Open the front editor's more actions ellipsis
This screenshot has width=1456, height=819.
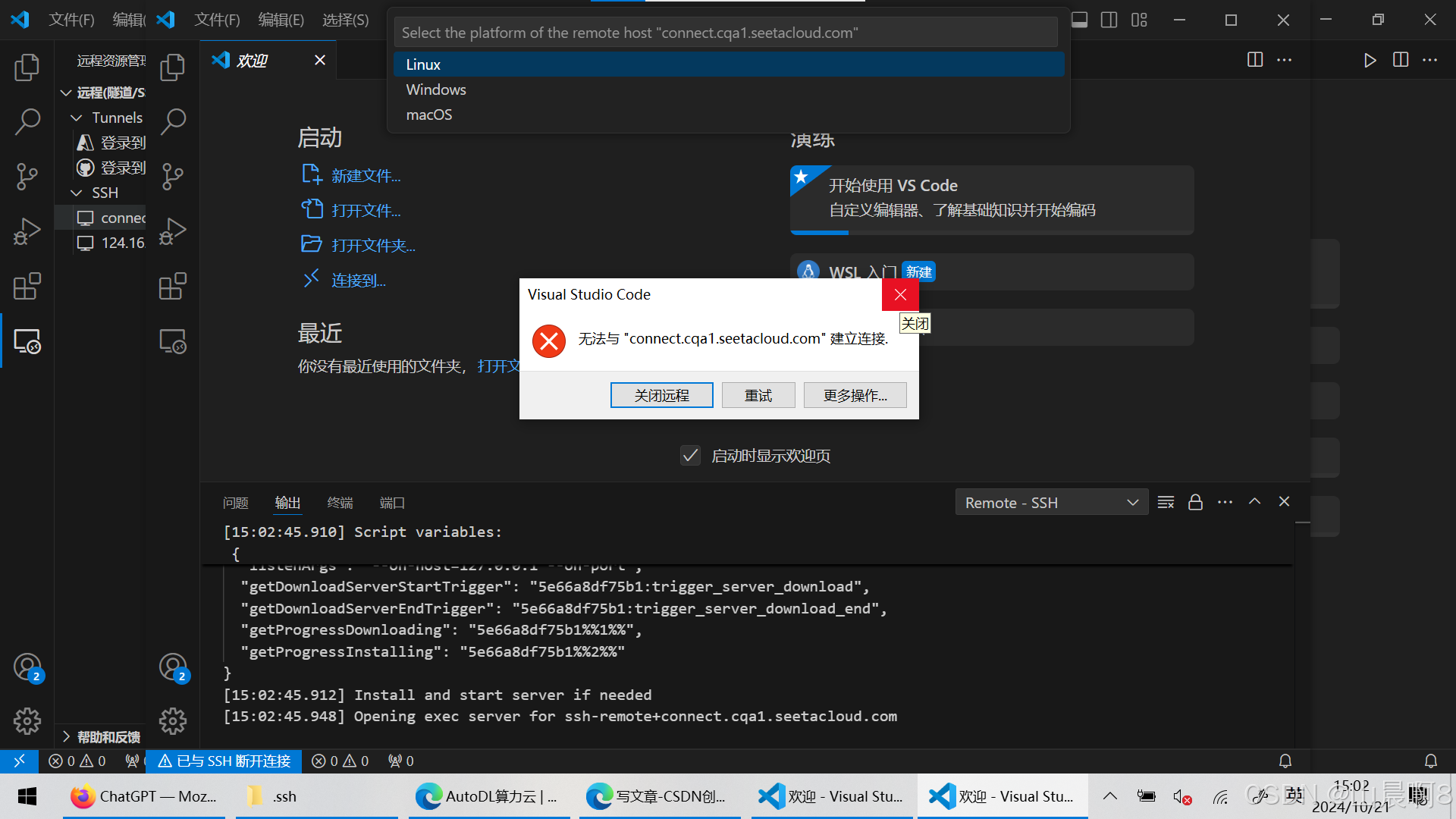click(x=1284, y=59)
